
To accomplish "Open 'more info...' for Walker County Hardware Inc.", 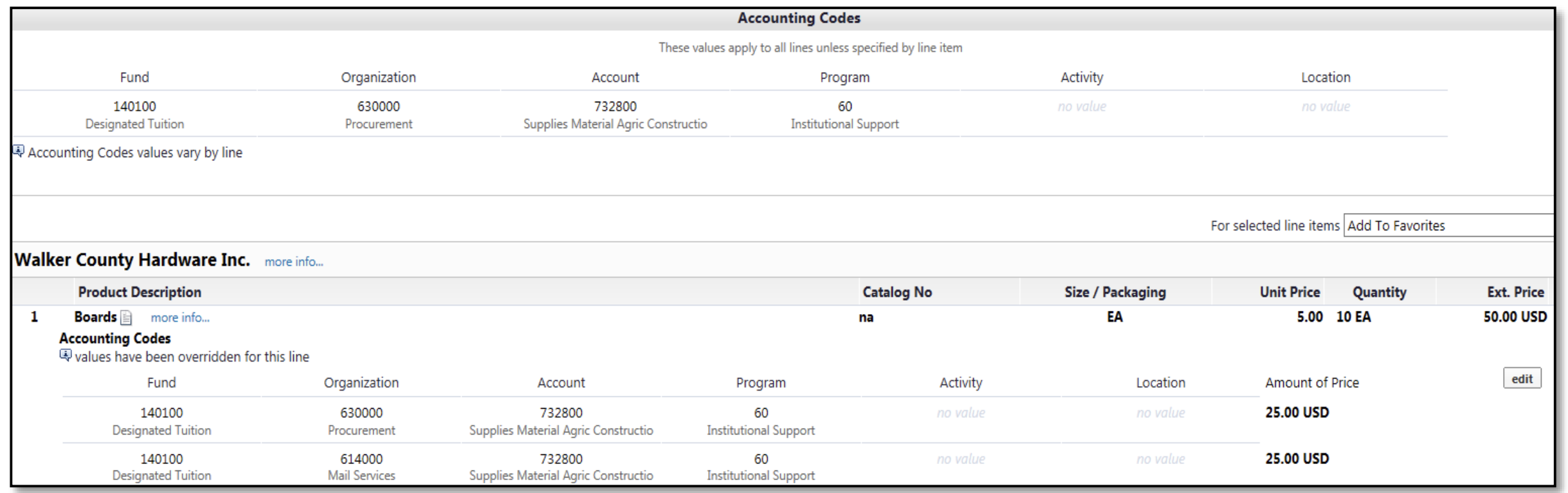I will tap(294, 262).
